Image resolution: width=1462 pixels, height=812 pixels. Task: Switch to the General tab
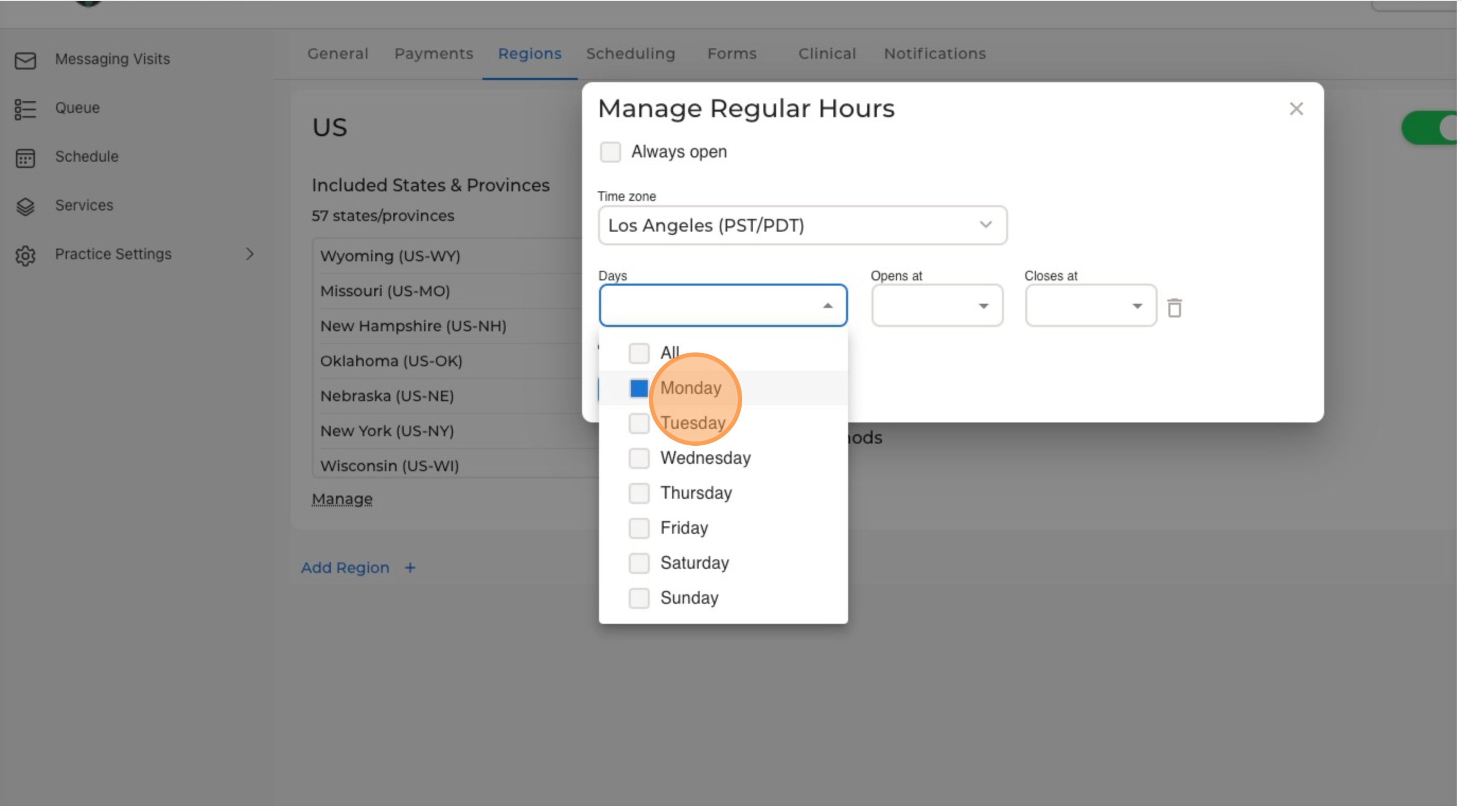point(338,54)
